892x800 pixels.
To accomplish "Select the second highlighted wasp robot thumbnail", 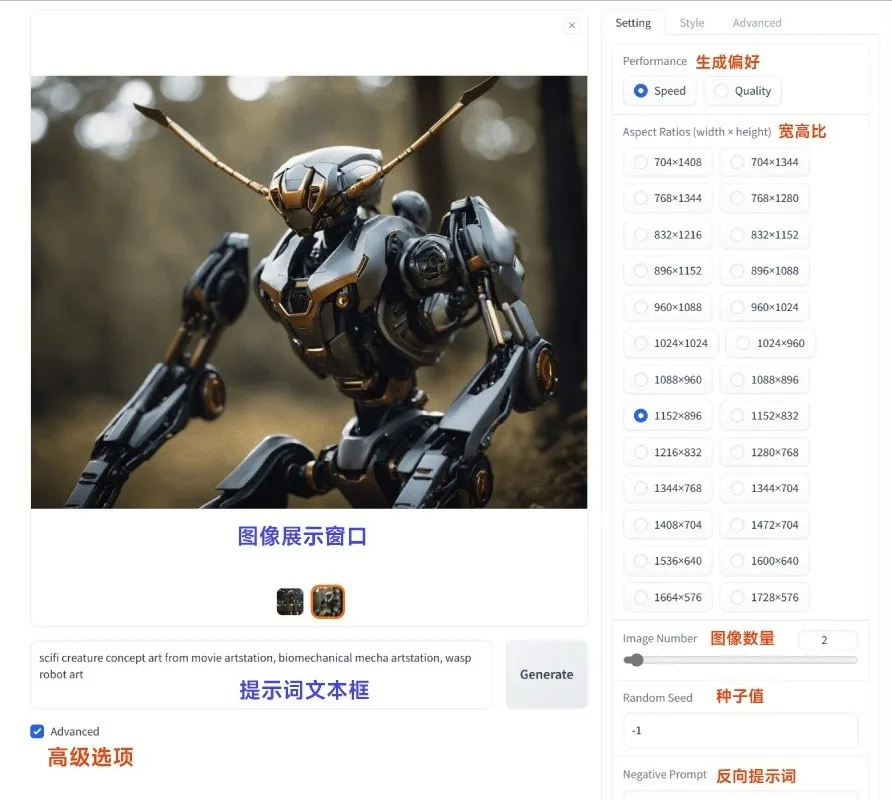I will 327,601.
